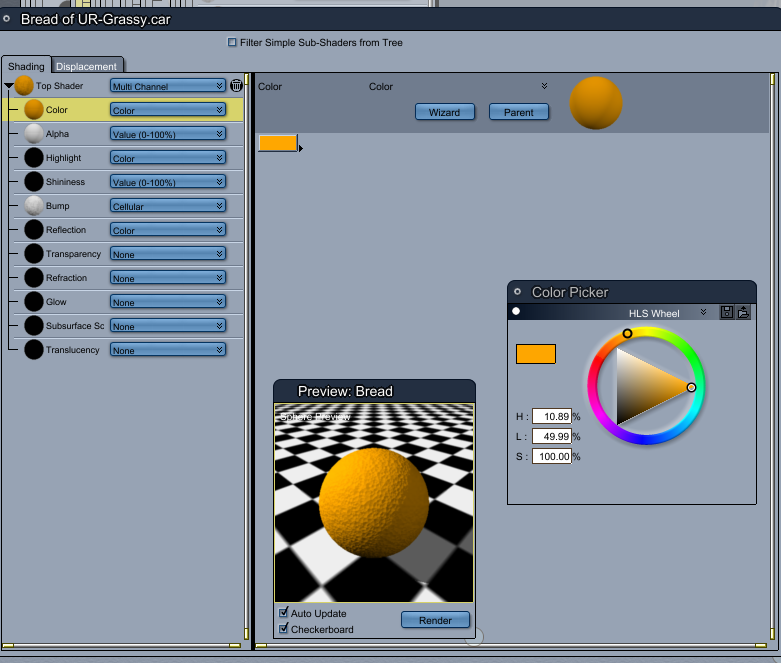Click the Shininess channel sphere icon
Image resolution: width=781 pixels, height=663 pixels.
pyautogui.click(x=34, y=181)
